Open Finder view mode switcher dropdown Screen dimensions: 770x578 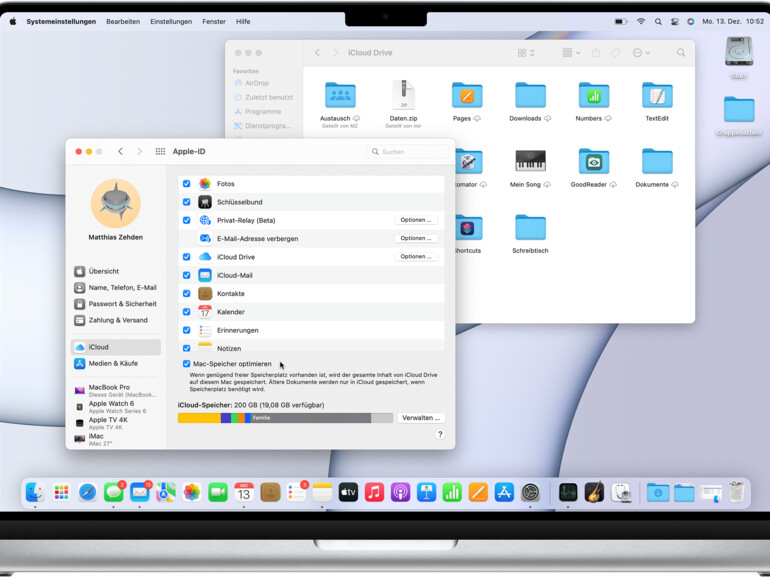tap(526, 53)
